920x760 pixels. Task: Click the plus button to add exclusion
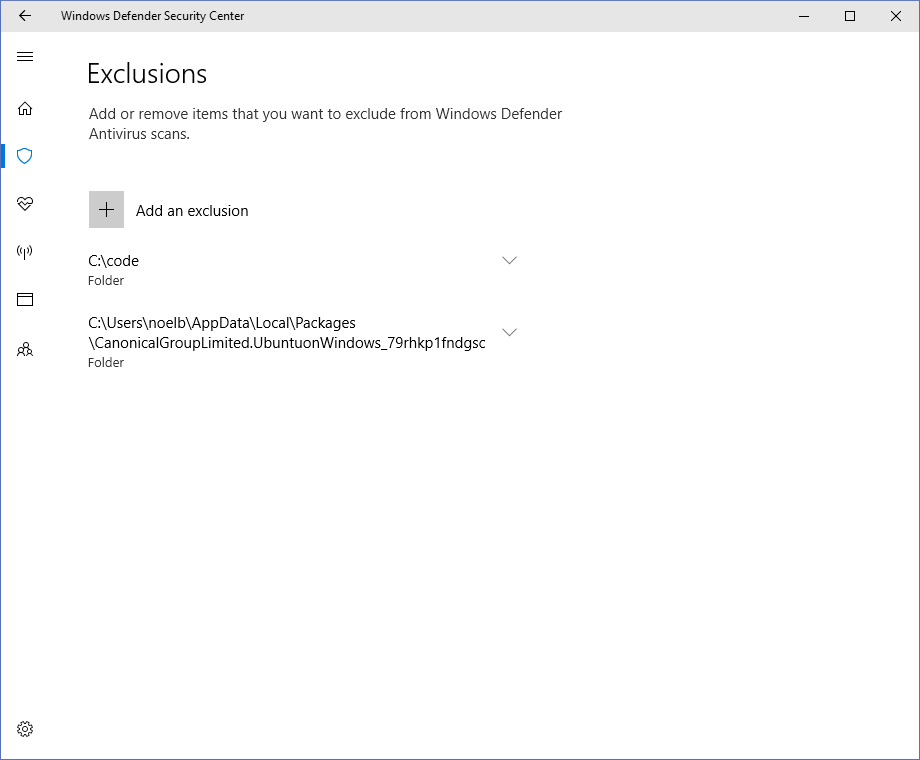click(106, 210)
